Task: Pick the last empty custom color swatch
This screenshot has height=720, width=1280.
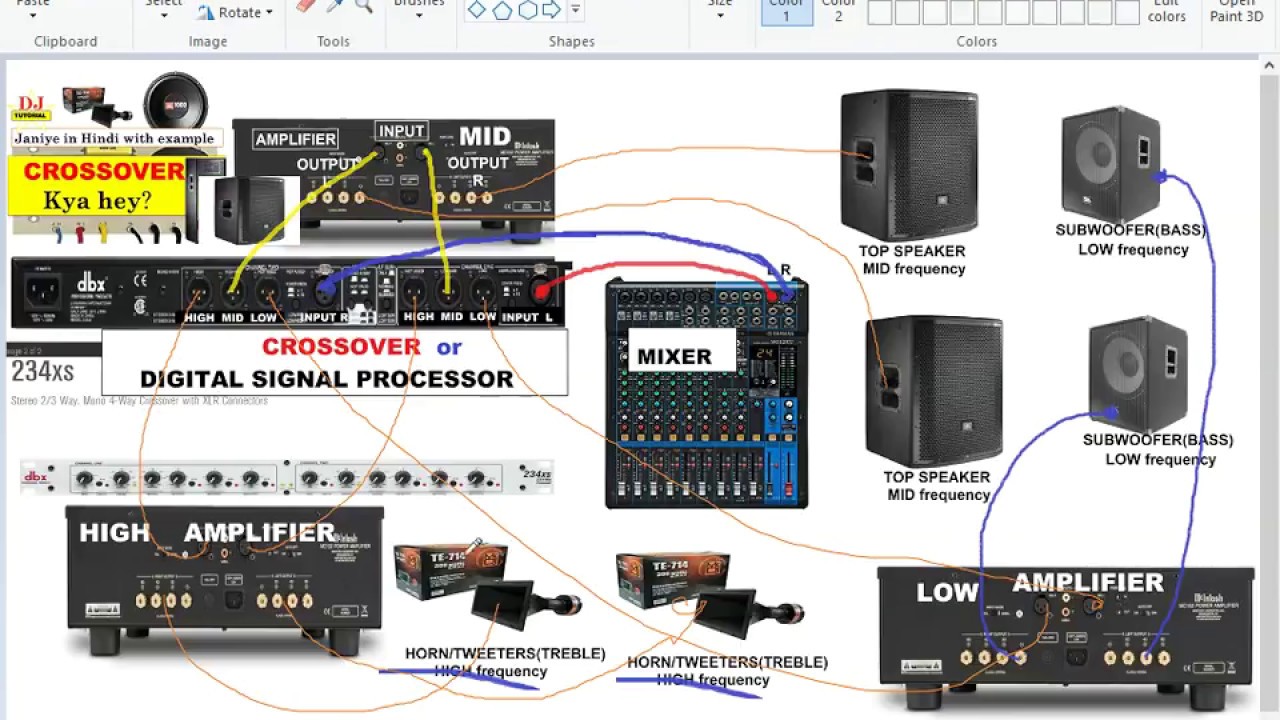Action: point(1126,12)
